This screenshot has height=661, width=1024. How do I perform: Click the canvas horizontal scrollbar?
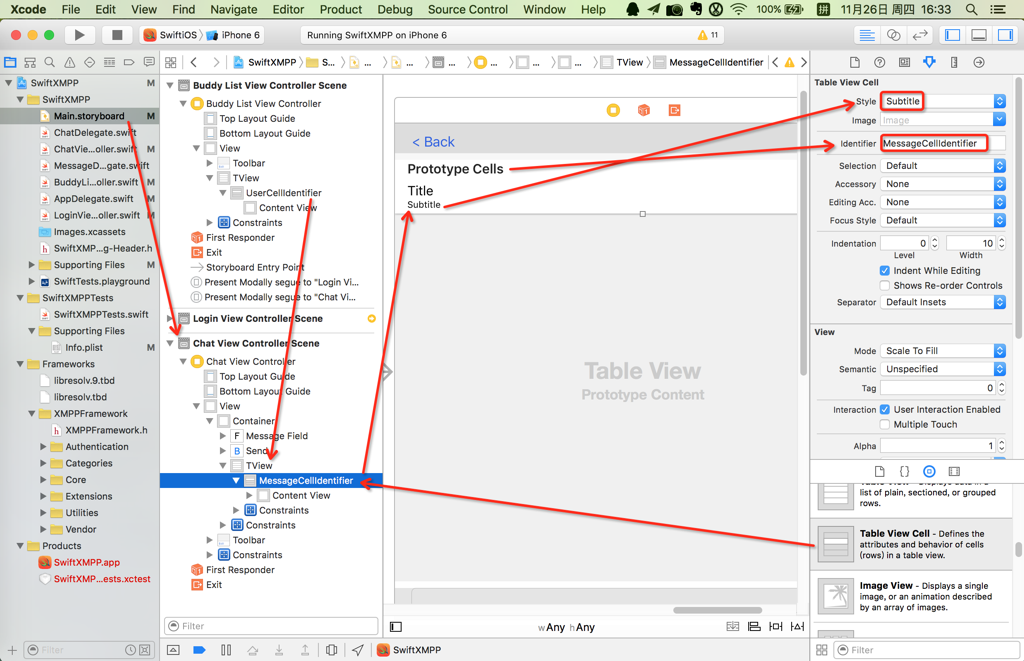point(718,610)
